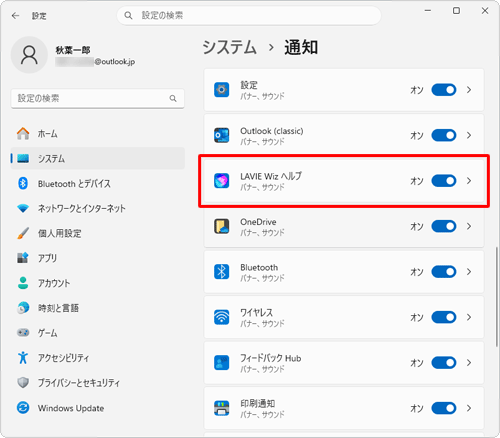Disable Bluetooth notifications toggle

pos(444,272)
